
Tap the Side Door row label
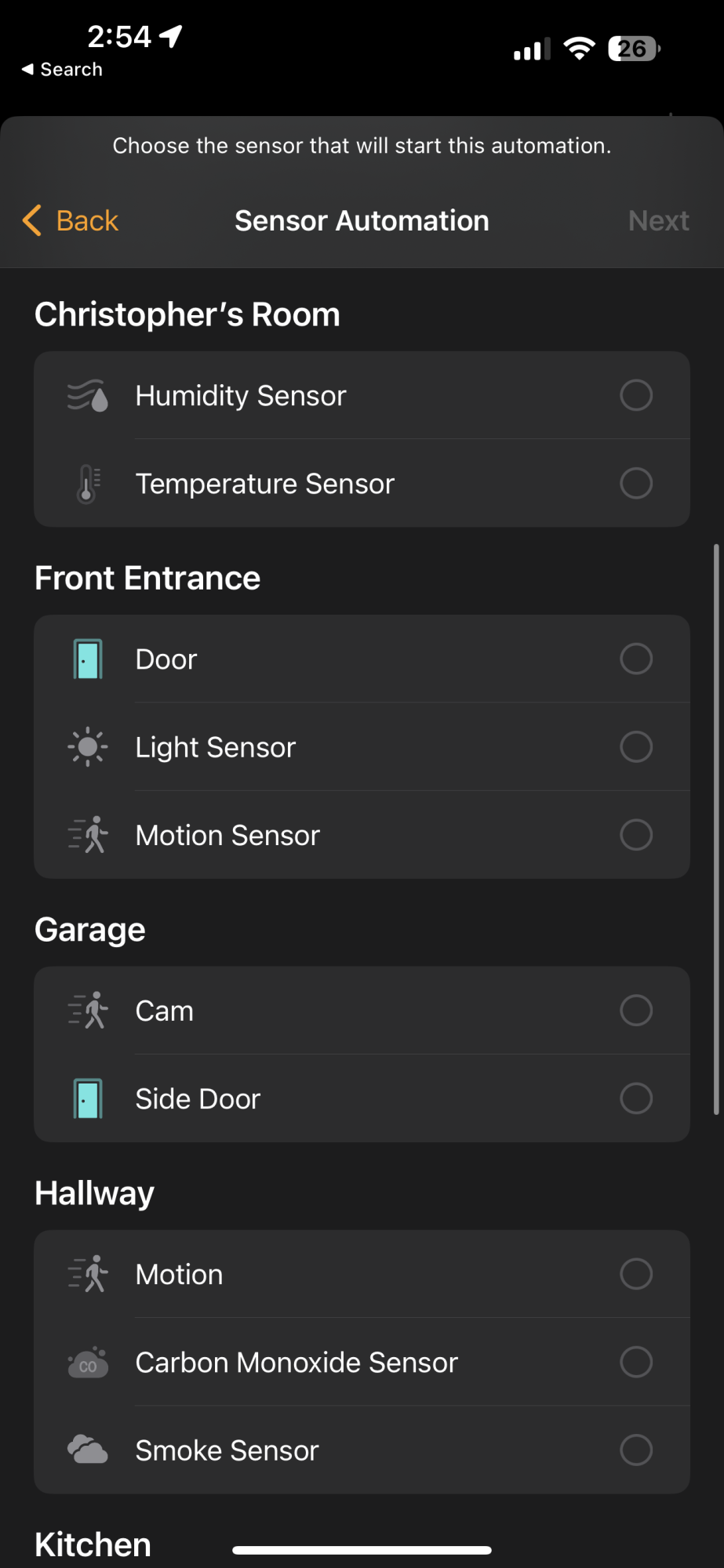[x=198, y=1098]
